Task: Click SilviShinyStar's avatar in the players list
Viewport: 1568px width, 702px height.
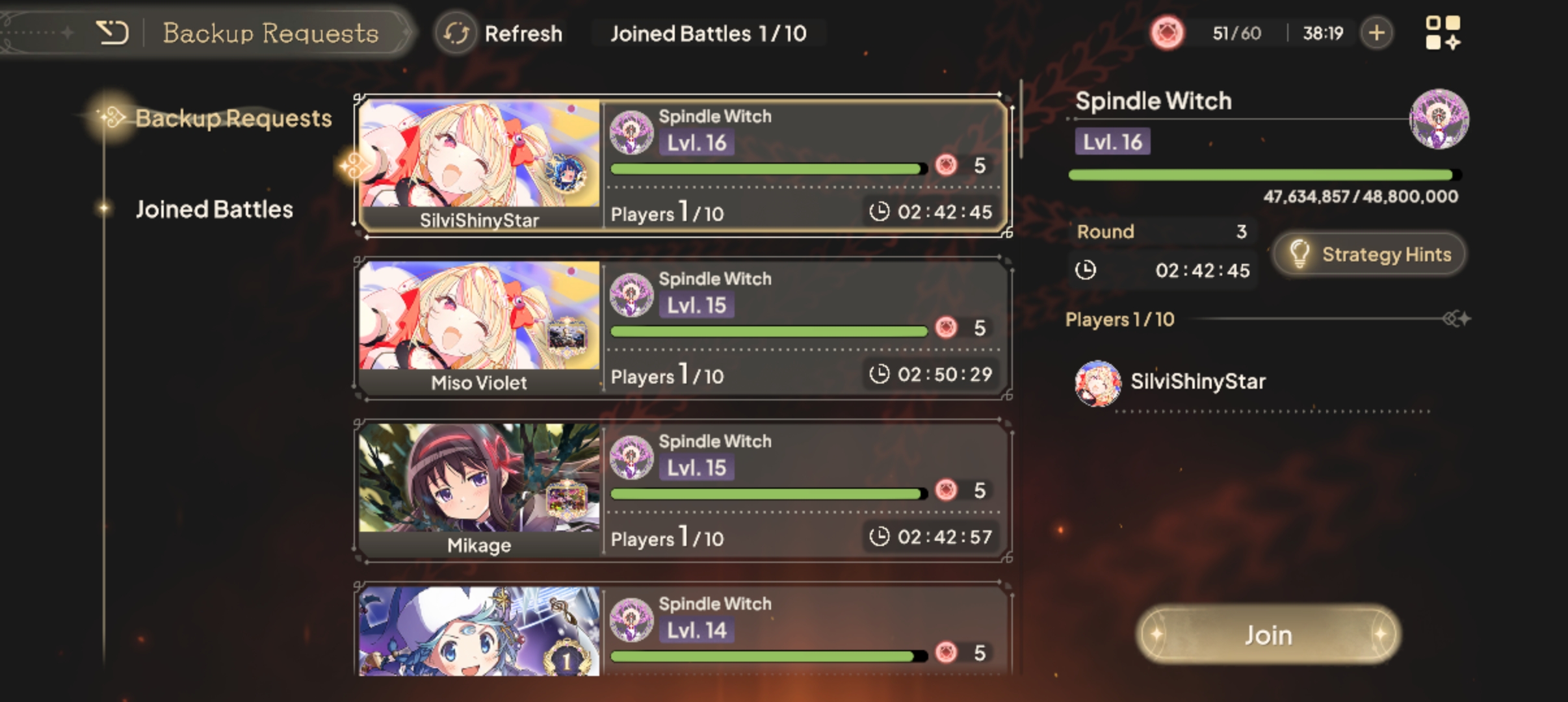Action: coord(1098,383)
